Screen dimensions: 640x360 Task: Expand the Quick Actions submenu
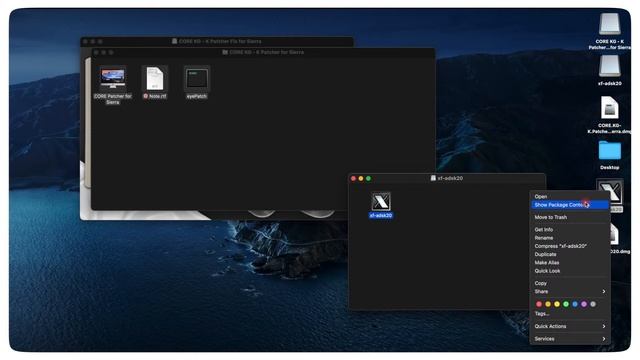click(570, 326)
